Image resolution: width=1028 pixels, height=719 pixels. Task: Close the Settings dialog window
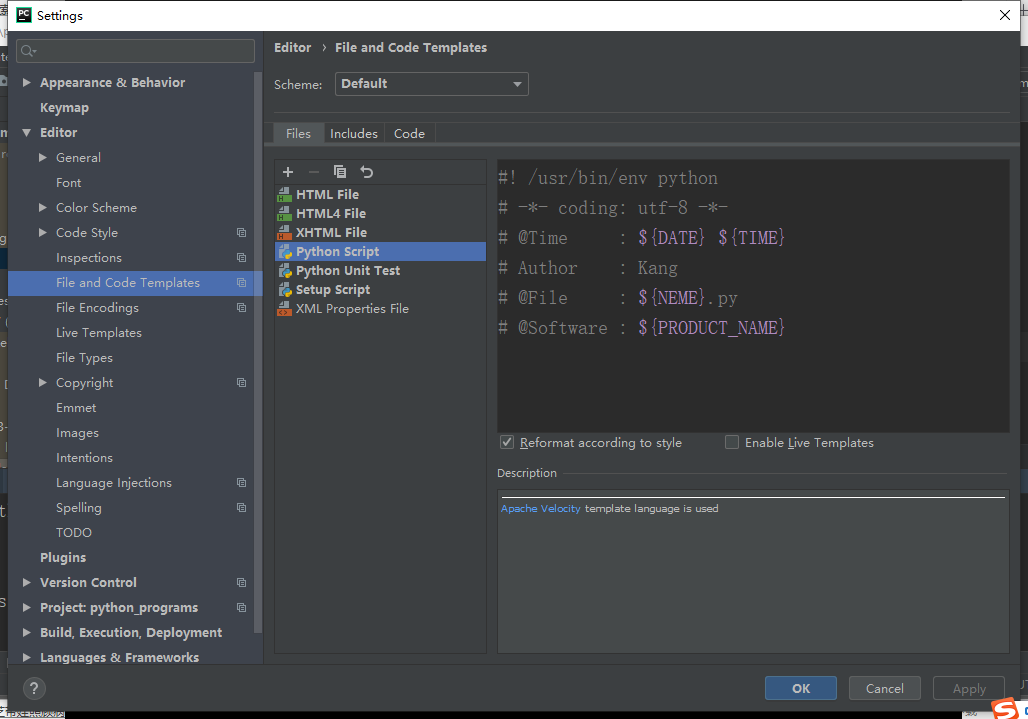1004,15
